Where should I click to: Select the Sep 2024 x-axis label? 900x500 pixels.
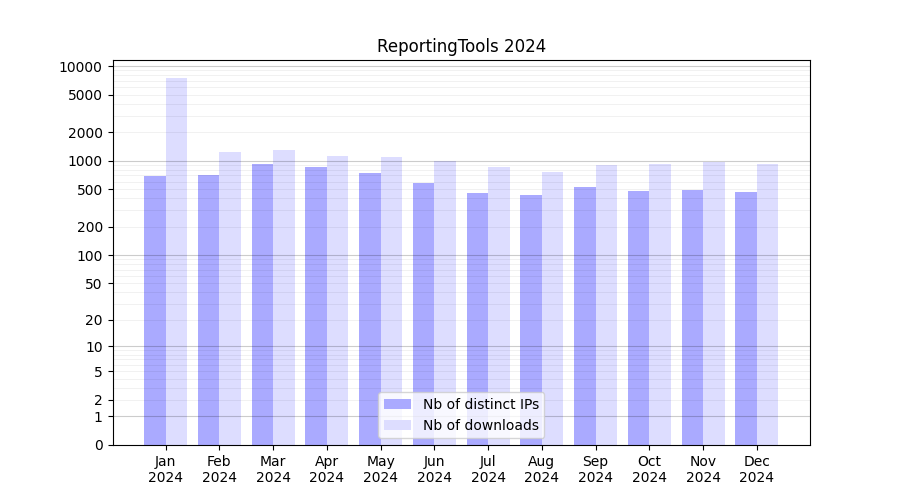pos(595,469)
